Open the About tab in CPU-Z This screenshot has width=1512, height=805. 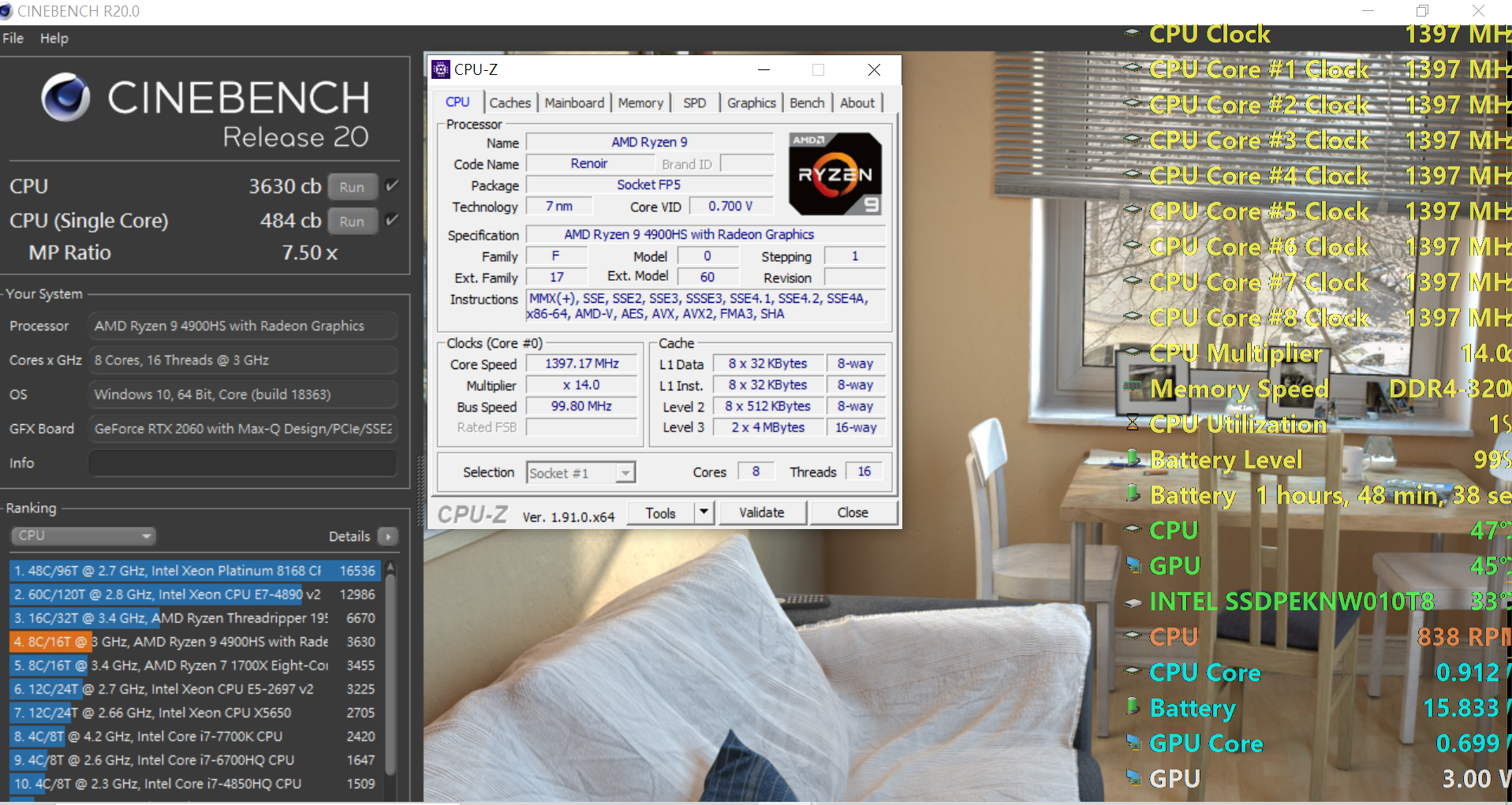pos(857,102)
